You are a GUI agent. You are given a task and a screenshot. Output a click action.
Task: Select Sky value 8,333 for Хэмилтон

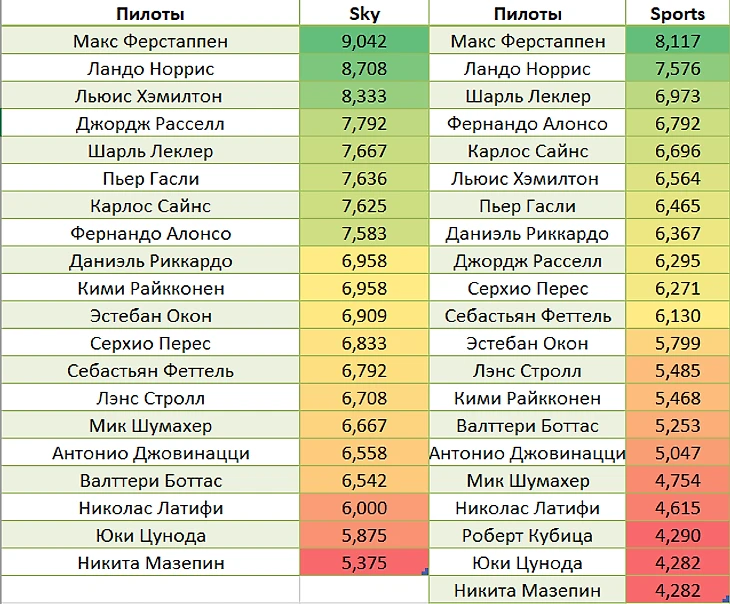[364, 97]
